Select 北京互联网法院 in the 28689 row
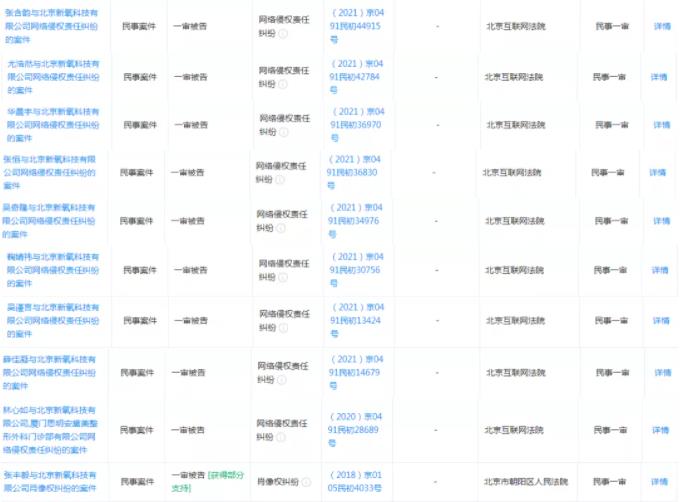The image size is (681, 502). (x=514, y=430)
